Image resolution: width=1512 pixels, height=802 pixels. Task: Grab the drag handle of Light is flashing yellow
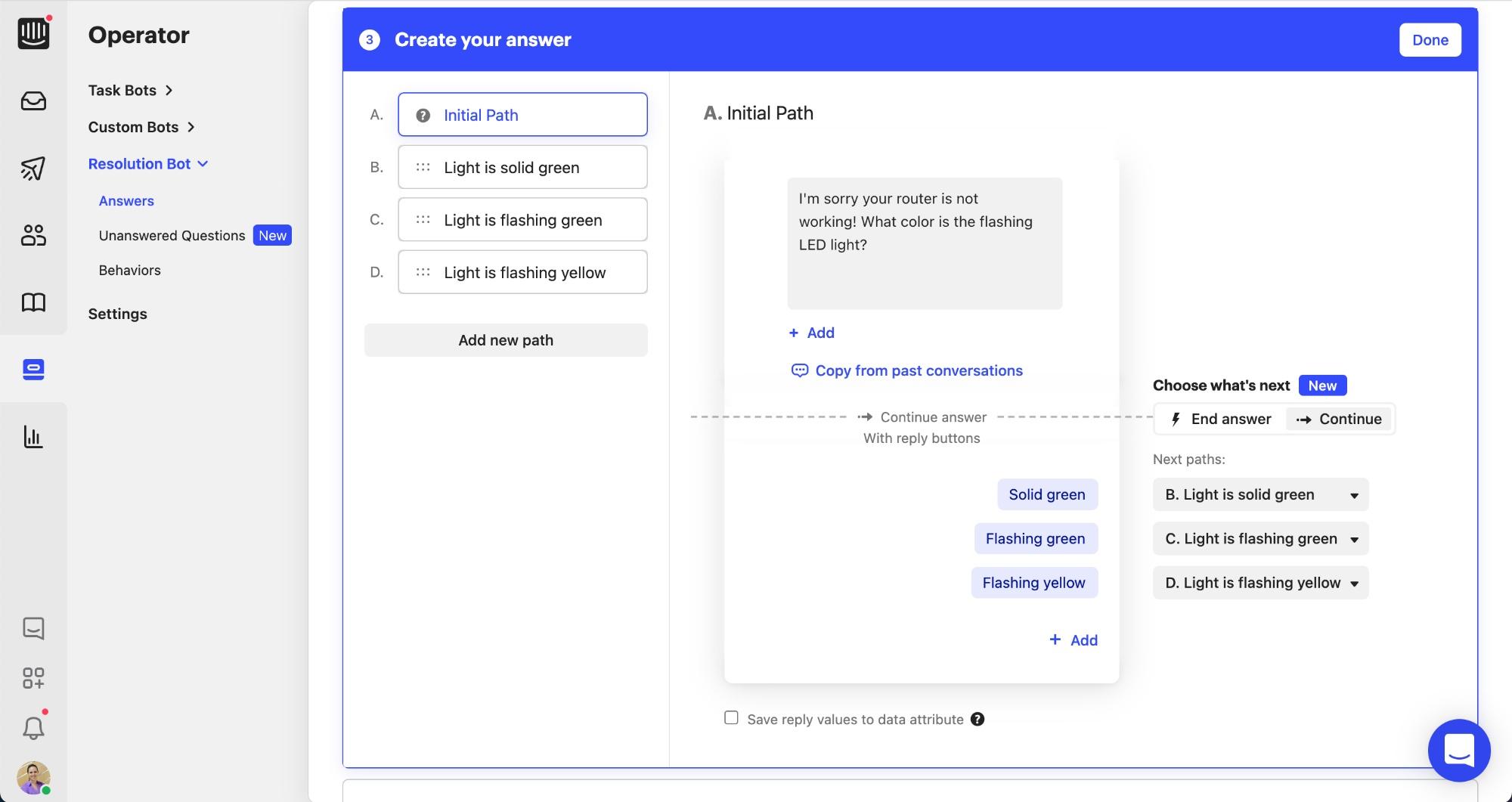(x=423, y=272)
